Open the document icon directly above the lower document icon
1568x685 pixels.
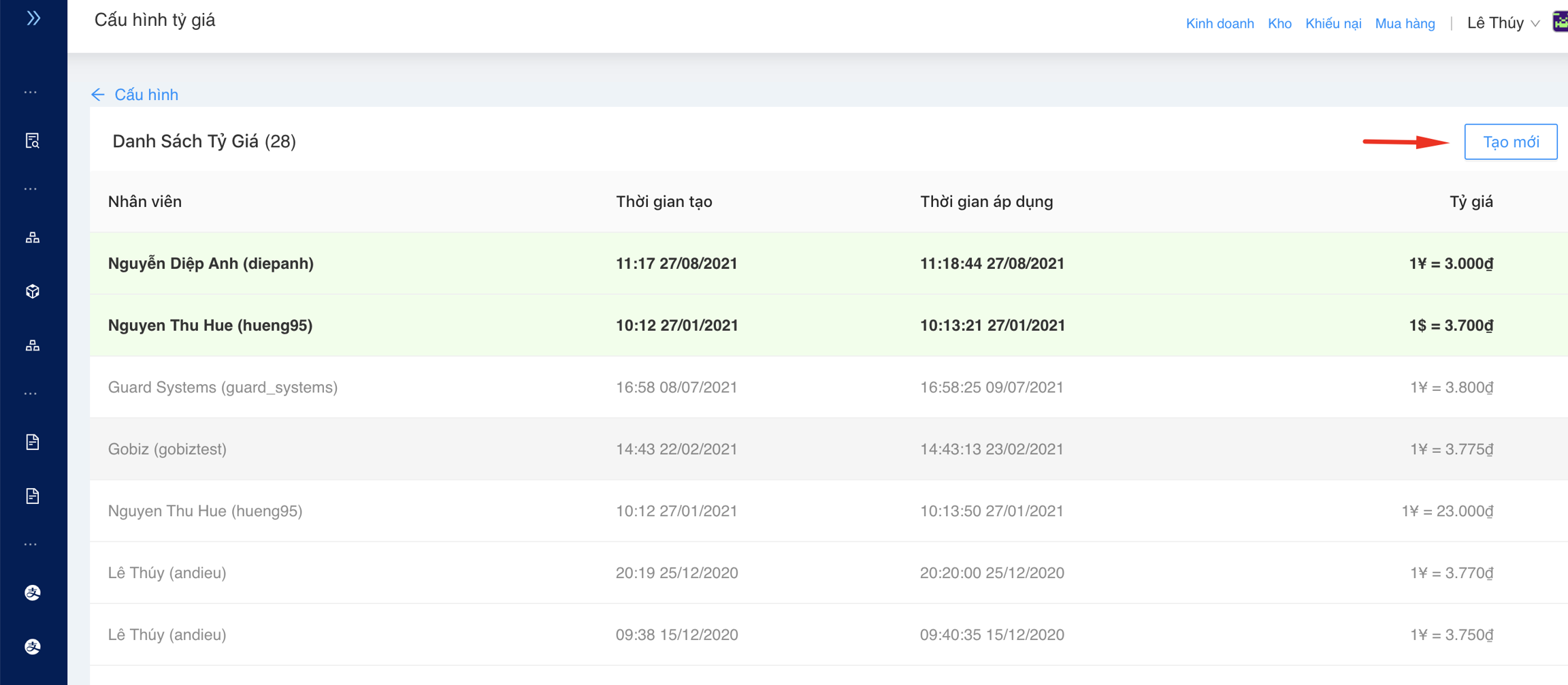point(33,442)
